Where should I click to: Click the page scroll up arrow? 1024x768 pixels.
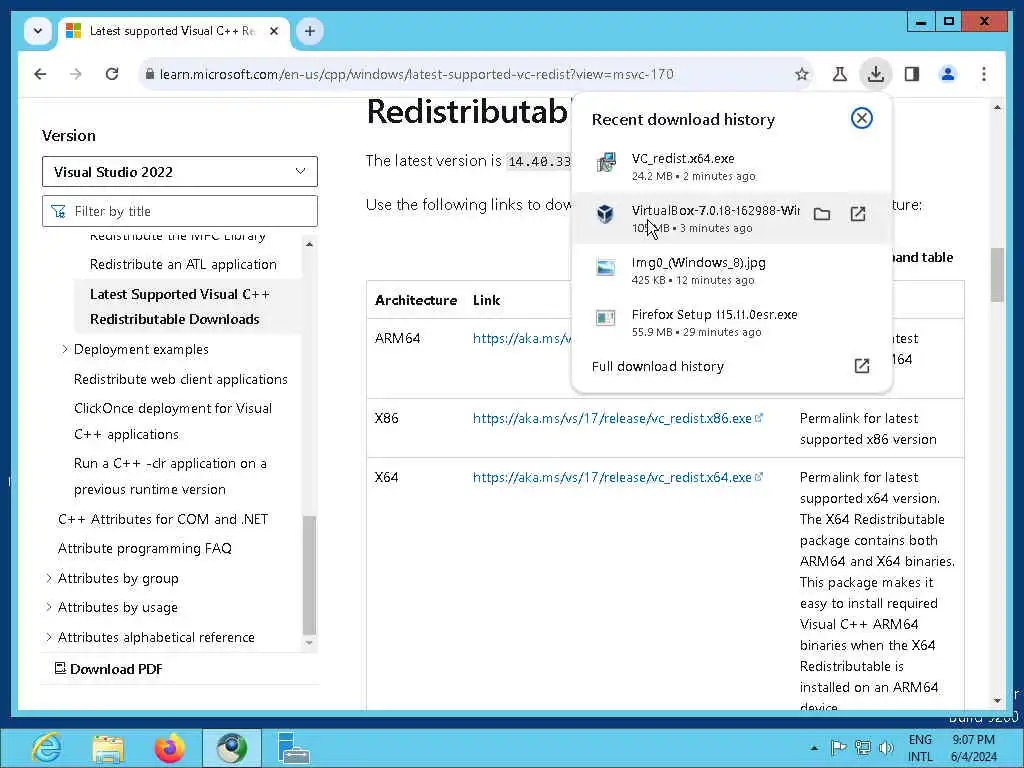click(x=997, y=108)
